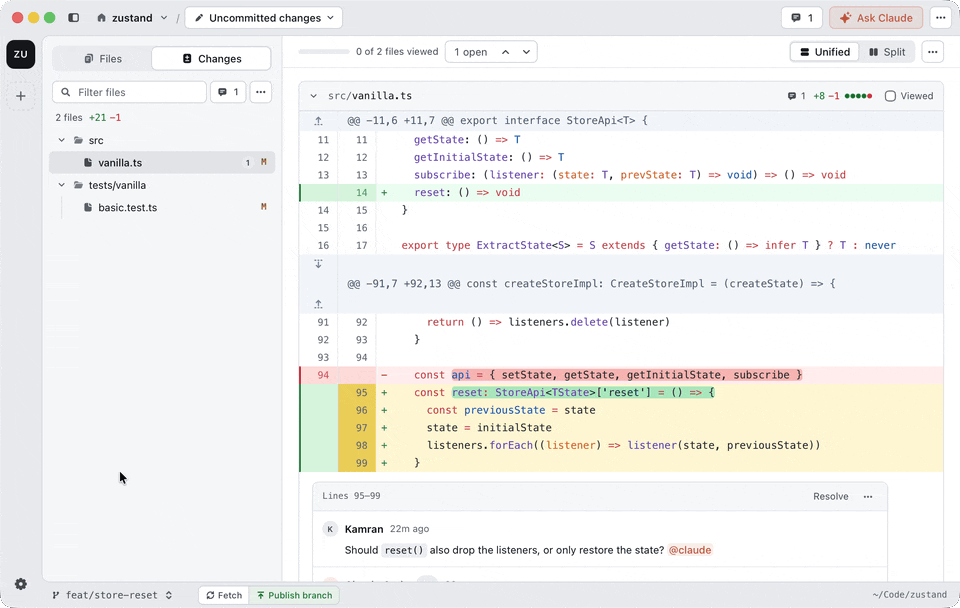
Task: Collapse the src folder
Action: click(x=61, y=140)
